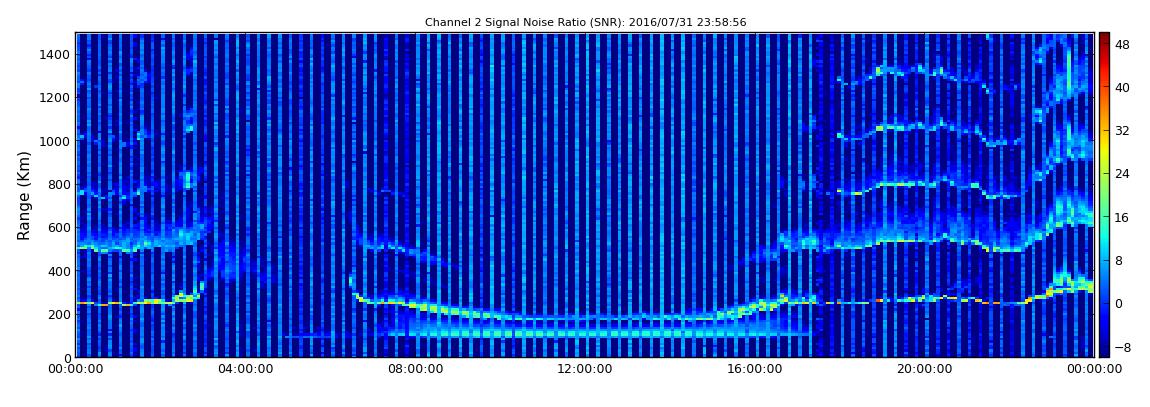Click the 600 tick label on the range axis
This screenshot has height=407, width=1150.
(x=59, y=227)
